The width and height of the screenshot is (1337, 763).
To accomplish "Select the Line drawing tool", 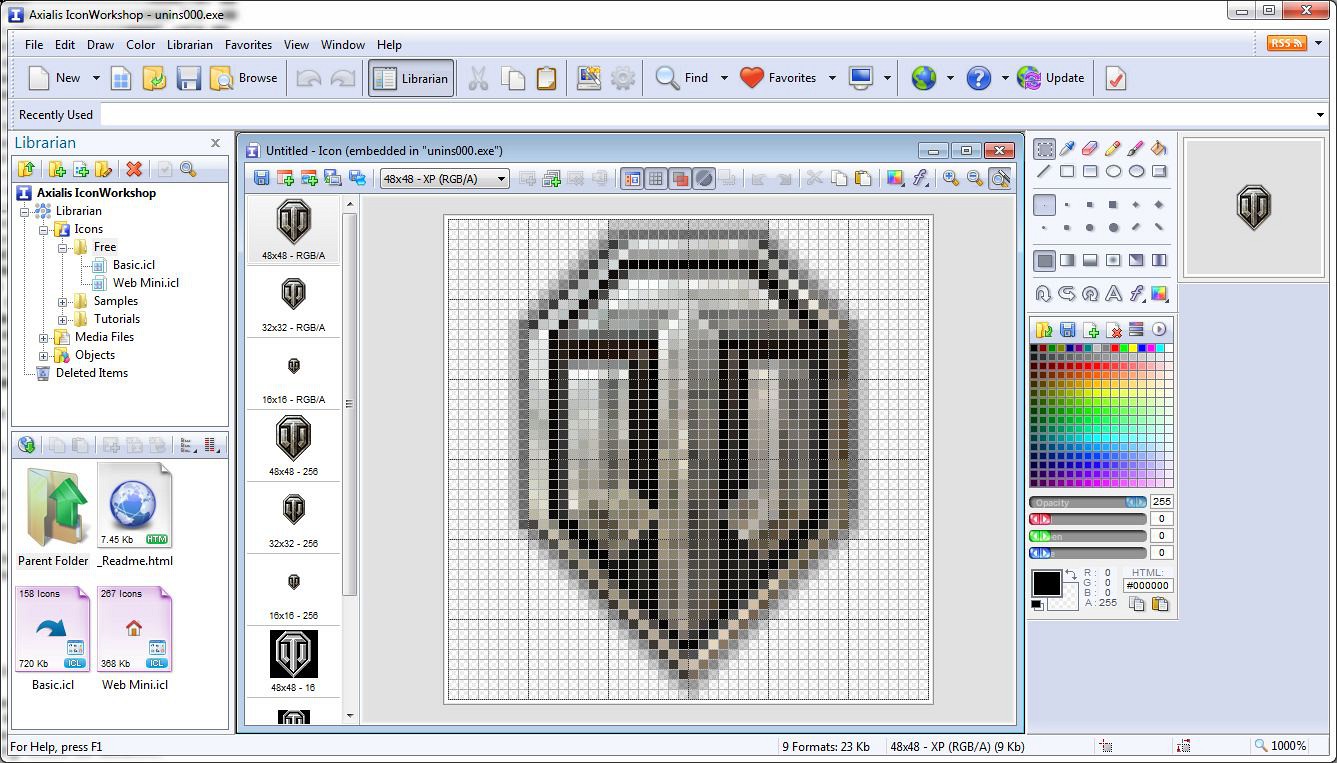I will click(1044, 172).
